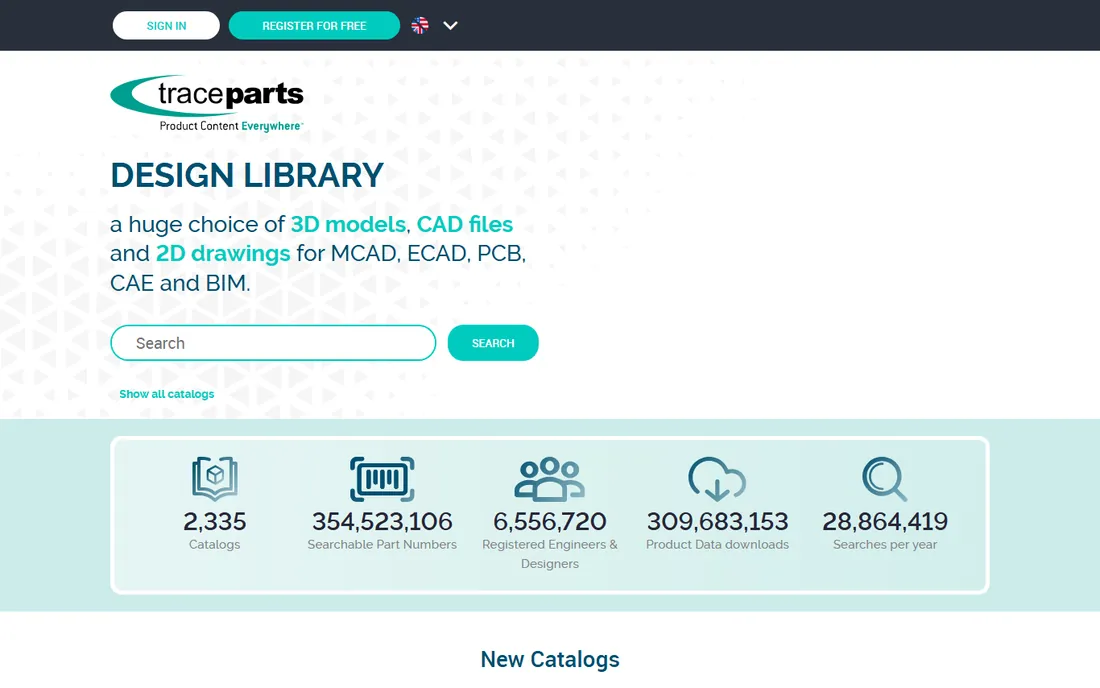The image size is (1100, 688).
Task: Click the 309,683,153 downloads value
Action: 718,521
